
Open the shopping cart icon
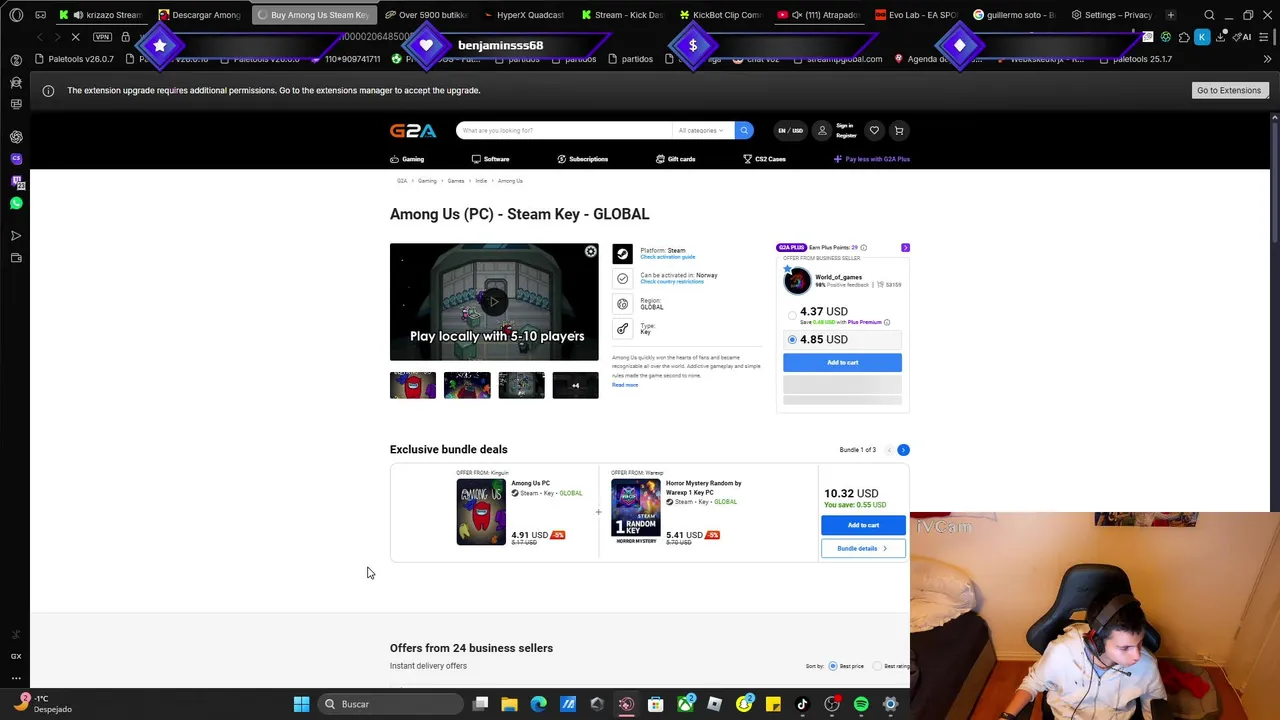point(899,130)
